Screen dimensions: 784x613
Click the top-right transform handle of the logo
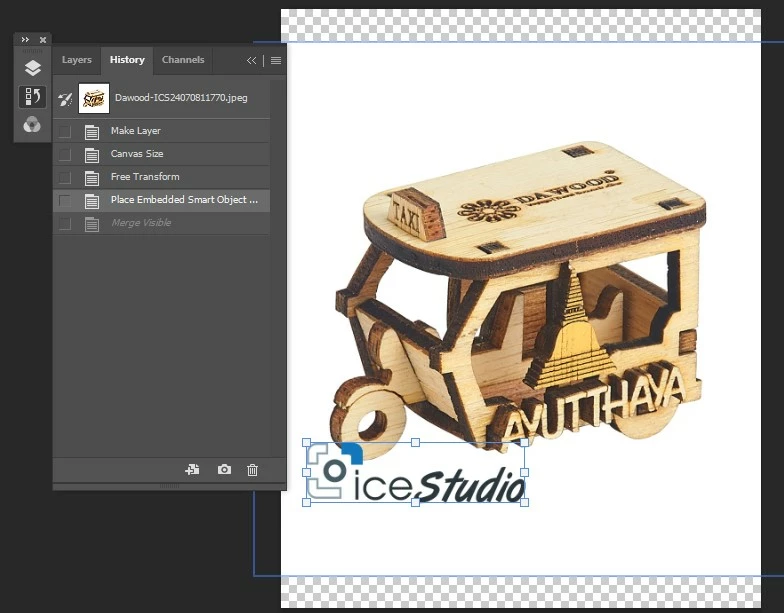pyautogui.click(x=524, y=442)
